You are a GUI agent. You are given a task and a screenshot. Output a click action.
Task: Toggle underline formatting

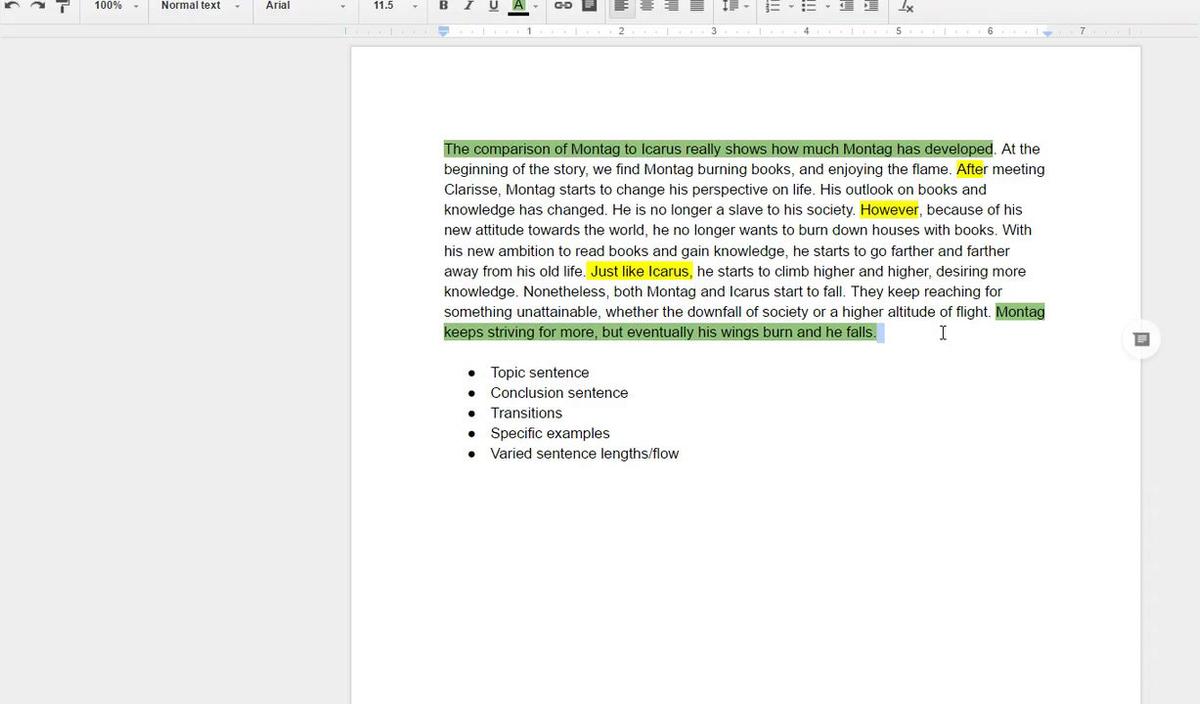493,6
